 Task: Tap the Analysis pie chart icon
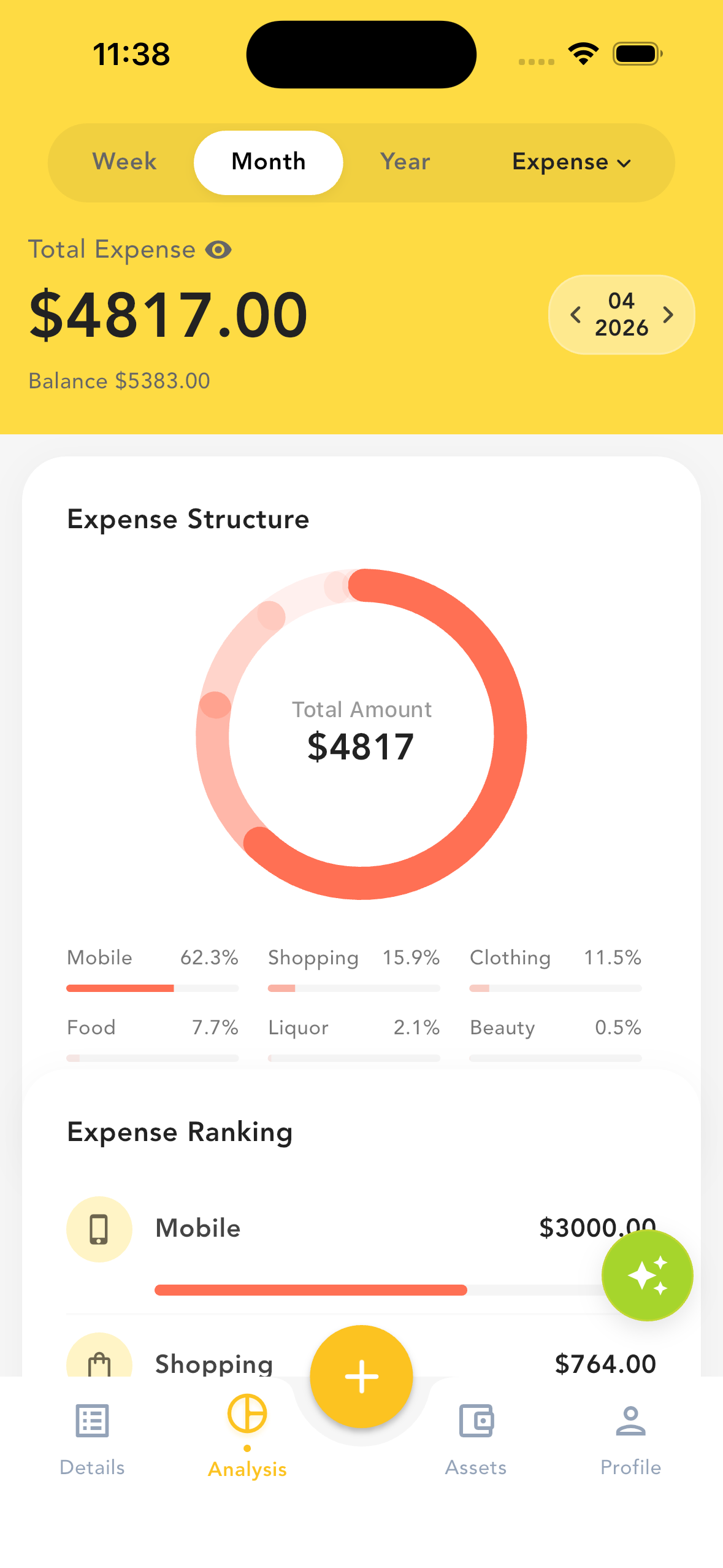point(247,1413)
